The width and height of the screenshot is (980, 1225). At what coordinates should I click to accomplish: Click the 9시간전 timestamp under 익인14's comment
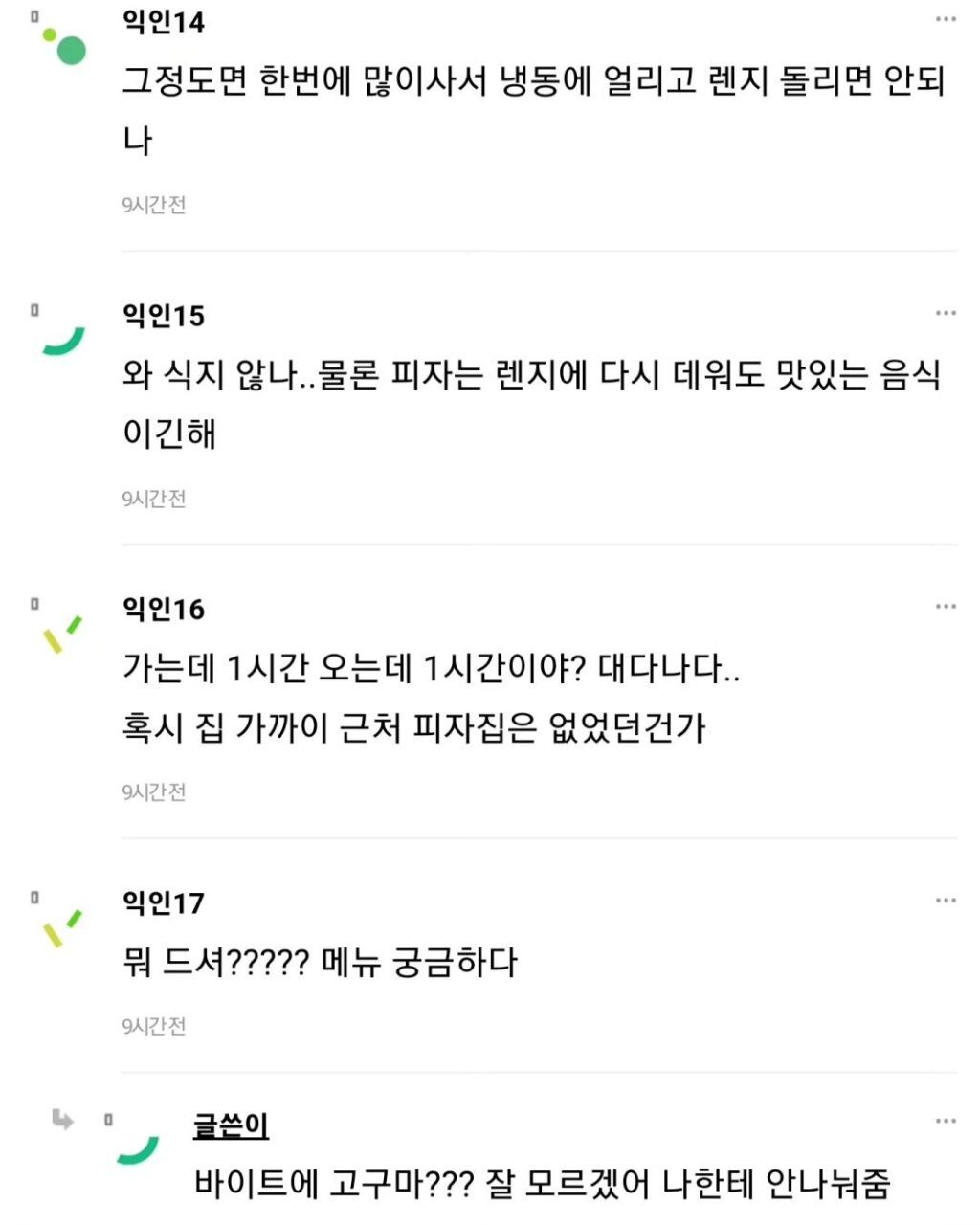pos(153,205)
